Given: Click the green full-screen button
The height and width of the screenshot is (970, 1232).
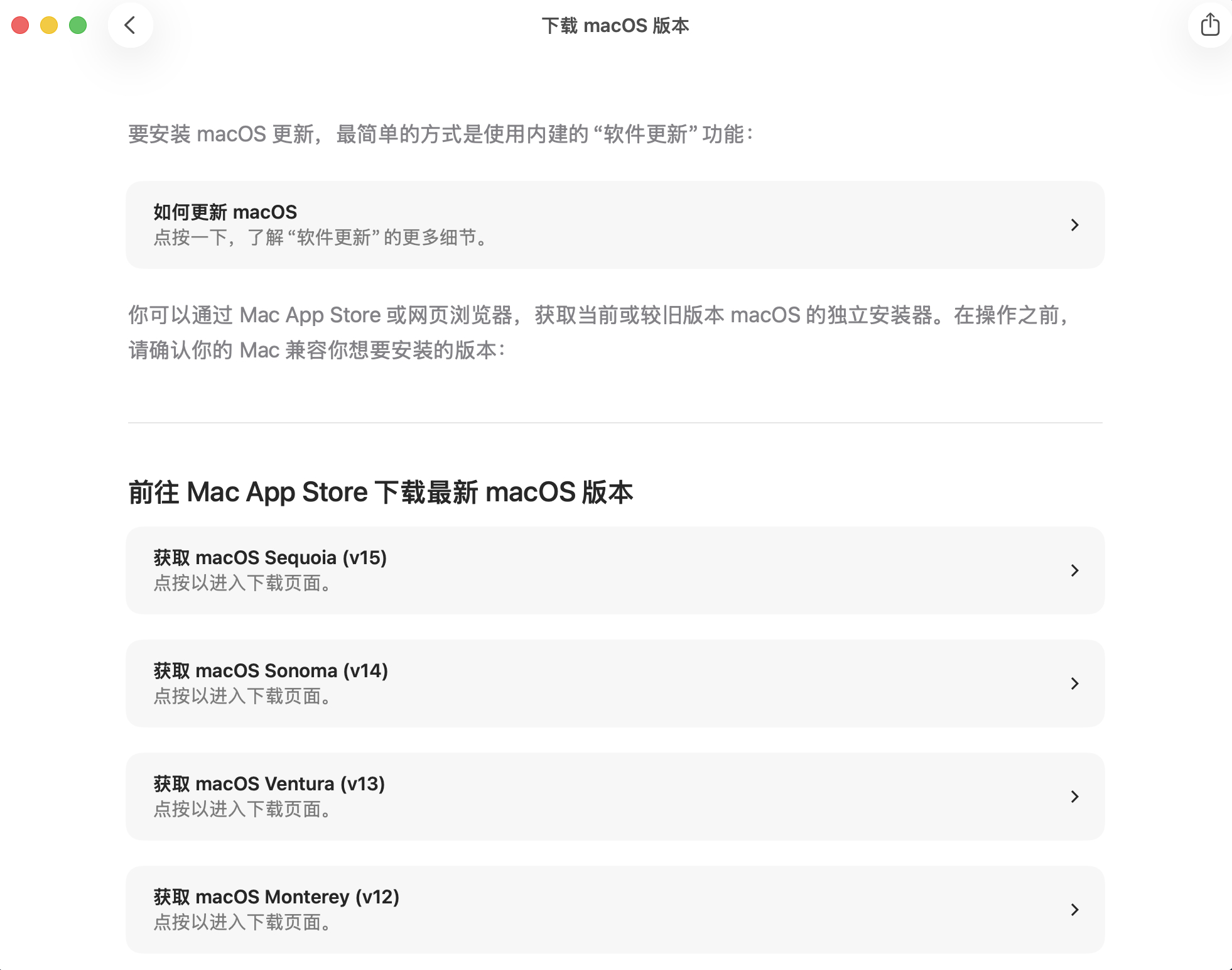Looking at the screenshot, I should coord(78,25).
